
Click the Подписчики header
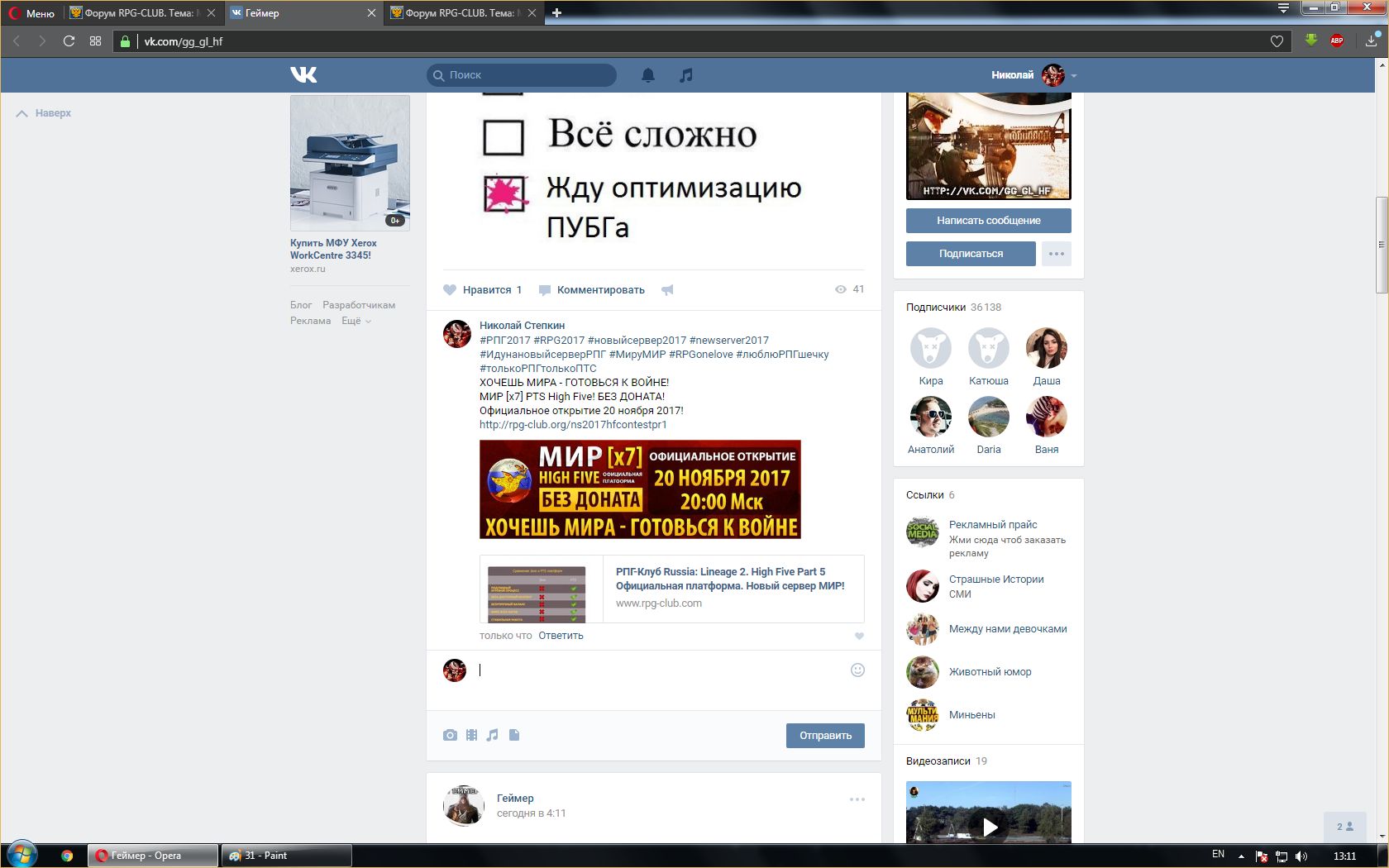936,308
